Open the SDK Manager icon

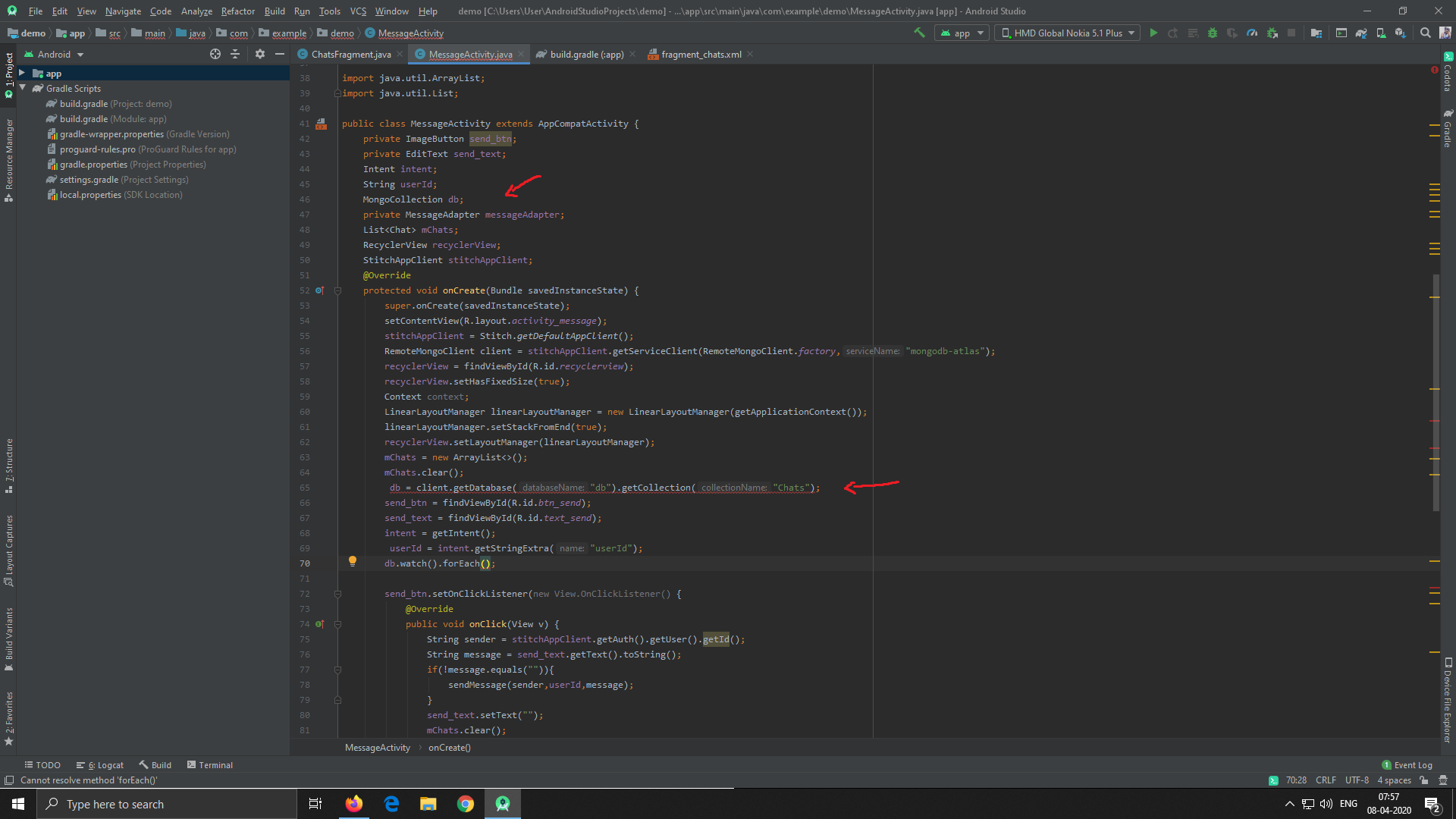pos(1401,33)
